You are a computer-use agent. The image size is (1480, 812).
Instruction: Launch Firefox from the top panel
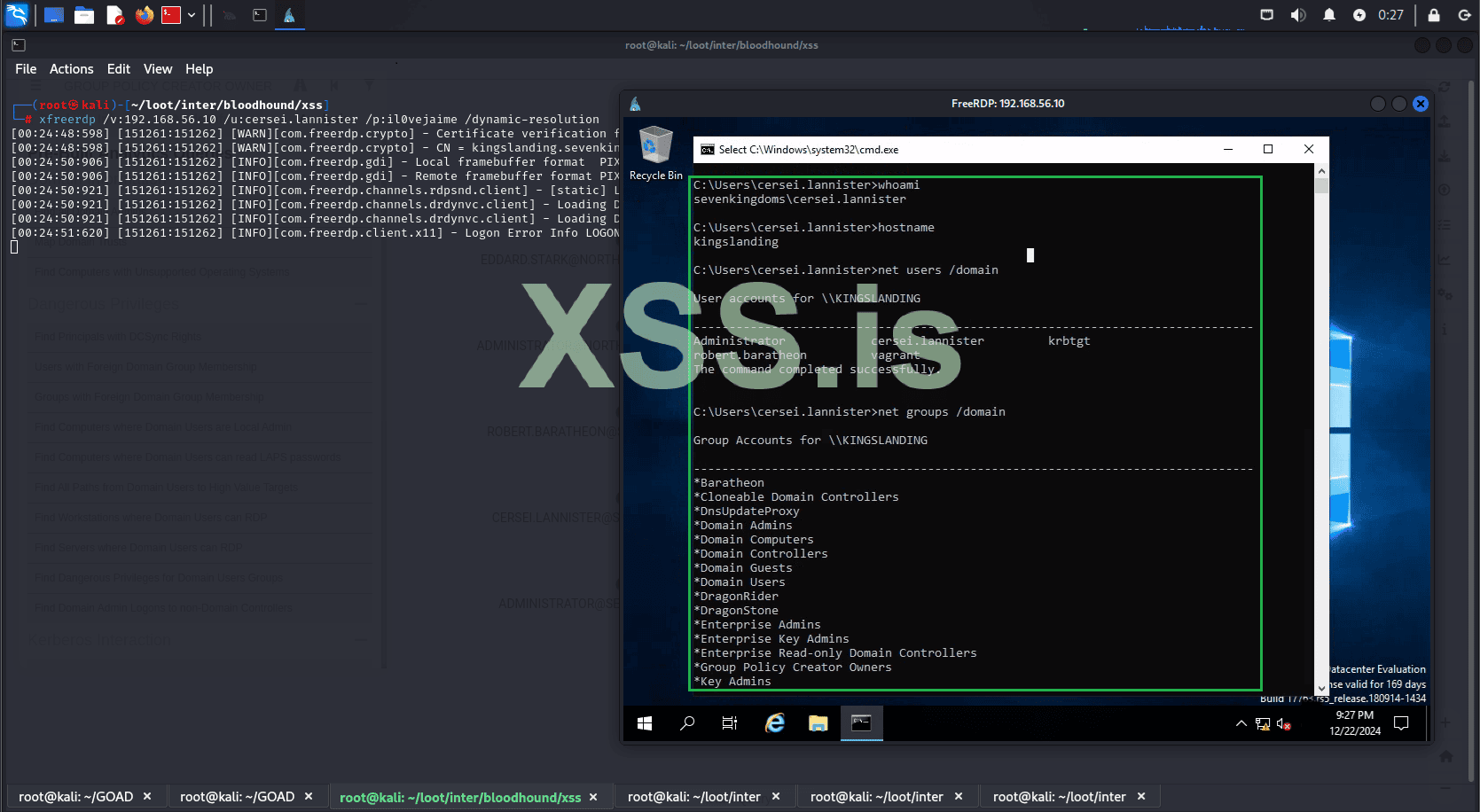click(x=145, y=15)
